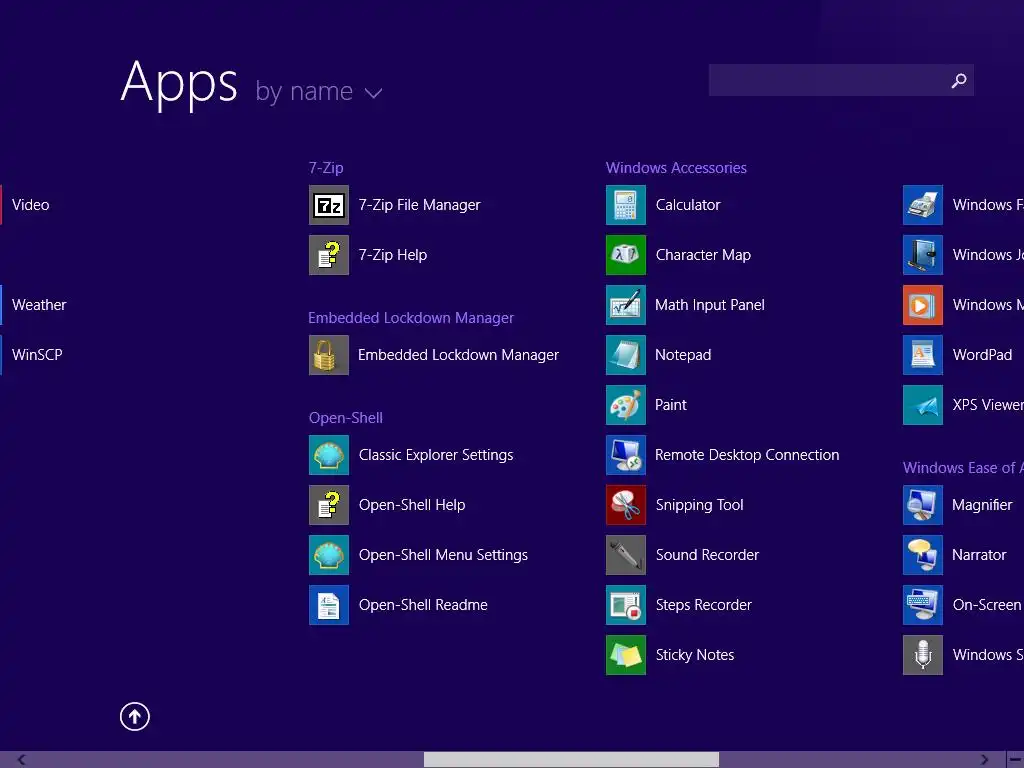This screenshot has height=768, width=1024.
Task: Open the Character Map icon
Action: coord(626,255)
